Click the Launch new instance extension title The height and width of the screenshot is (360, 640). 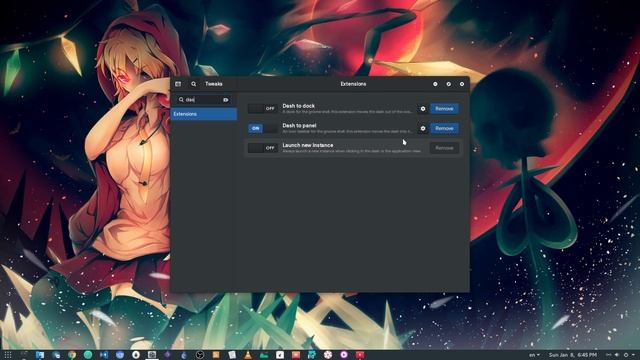pos(308,145)
